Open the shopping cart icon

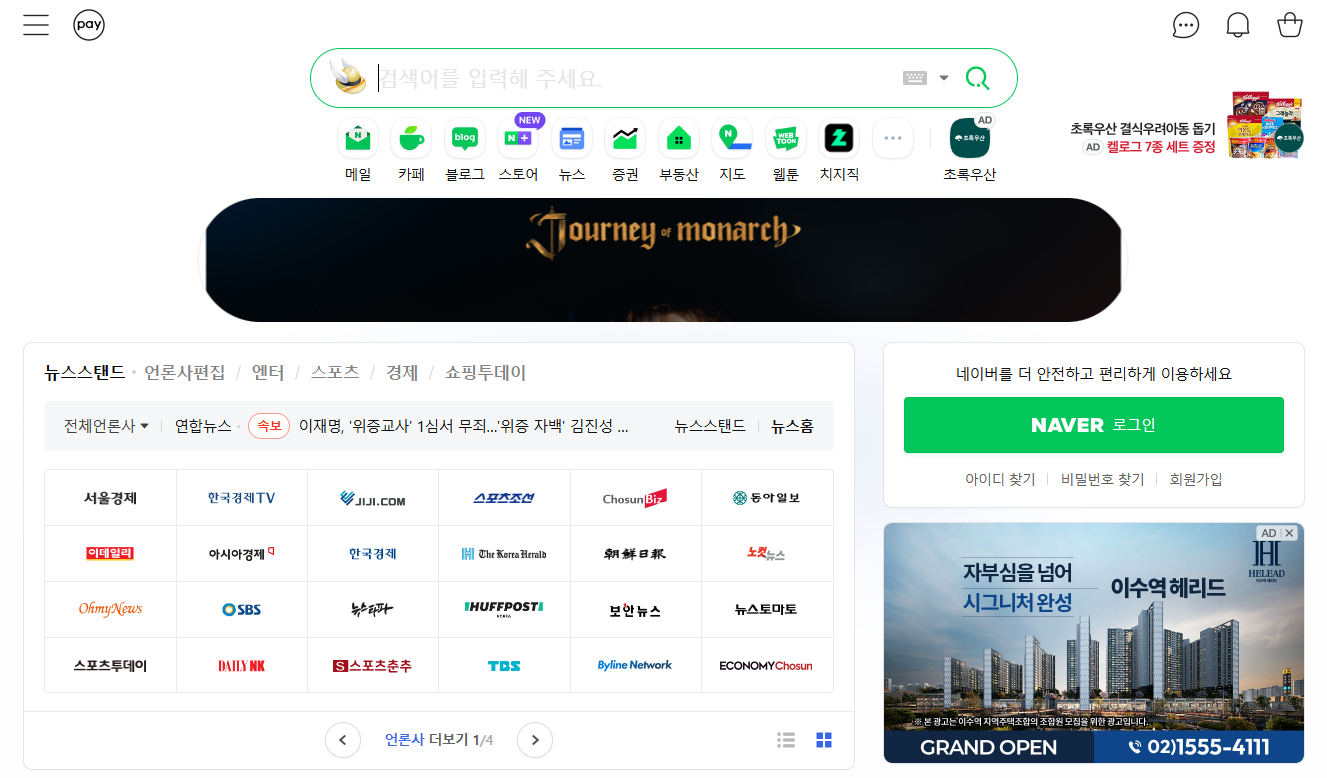tap(1289, 24)
